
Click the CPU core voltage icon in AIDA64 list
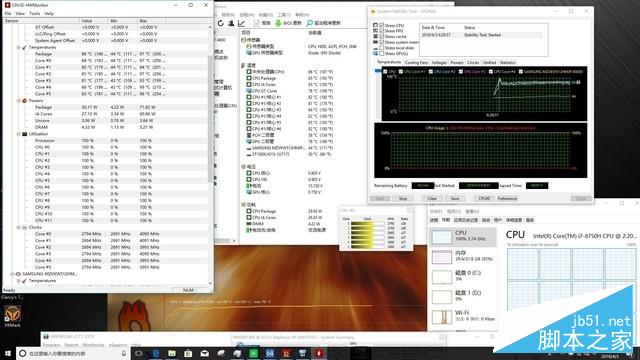[x=249, y=173]
